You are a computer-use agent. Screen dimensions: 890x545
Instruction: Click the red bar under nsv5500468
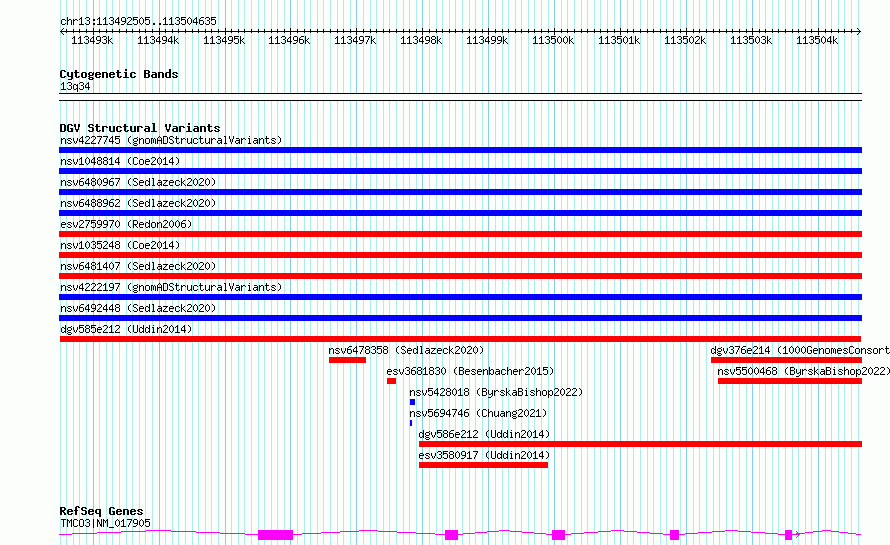point(790,381)
